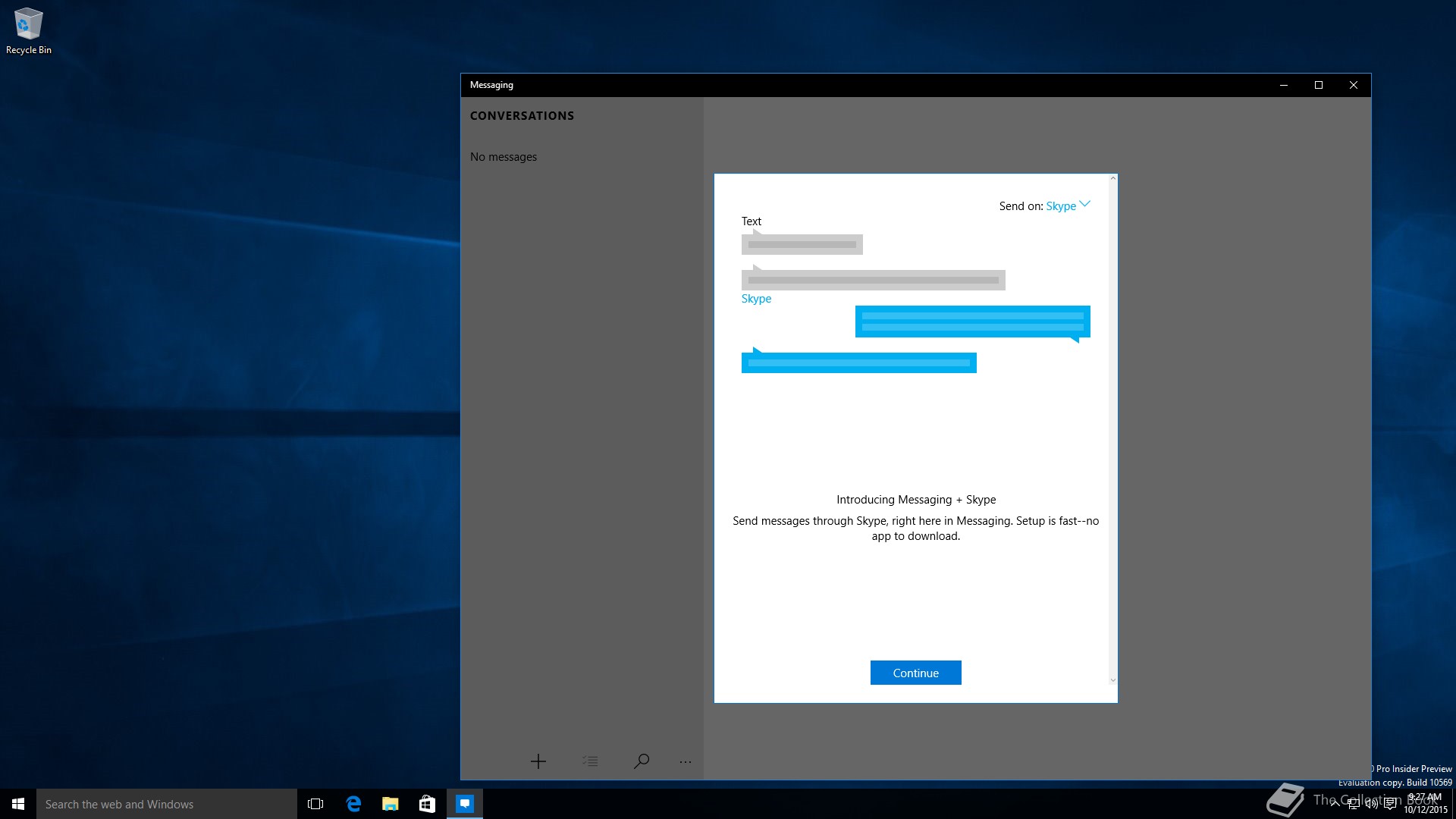Expand the Send on Skype dropdown chevron
The width and height of the screenshot is (1456, 819).
point(1084,204)
